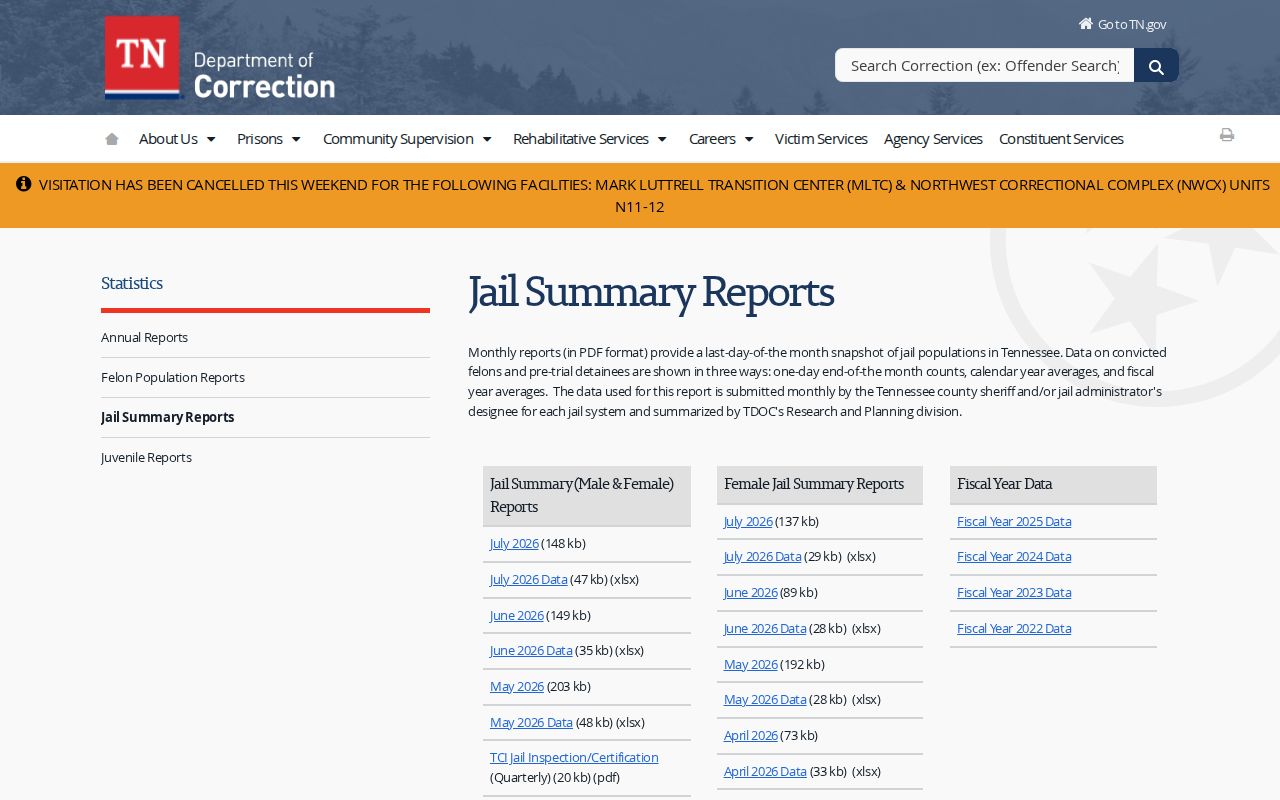This screenshot has width=1280, height=800.
Task: Open female July 2026 (137 kb) report
Action: click(x=748, y=522)
